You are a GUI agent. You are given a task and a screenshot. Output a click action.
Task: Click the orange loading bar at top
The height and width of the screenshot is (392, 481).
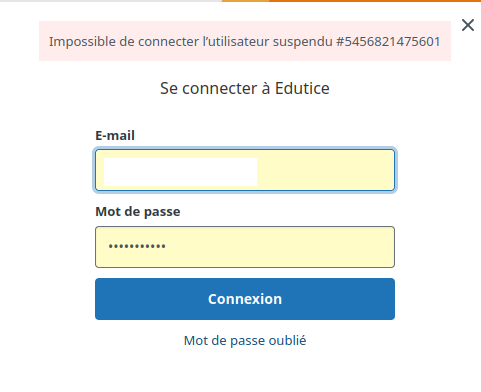point(351,1)
